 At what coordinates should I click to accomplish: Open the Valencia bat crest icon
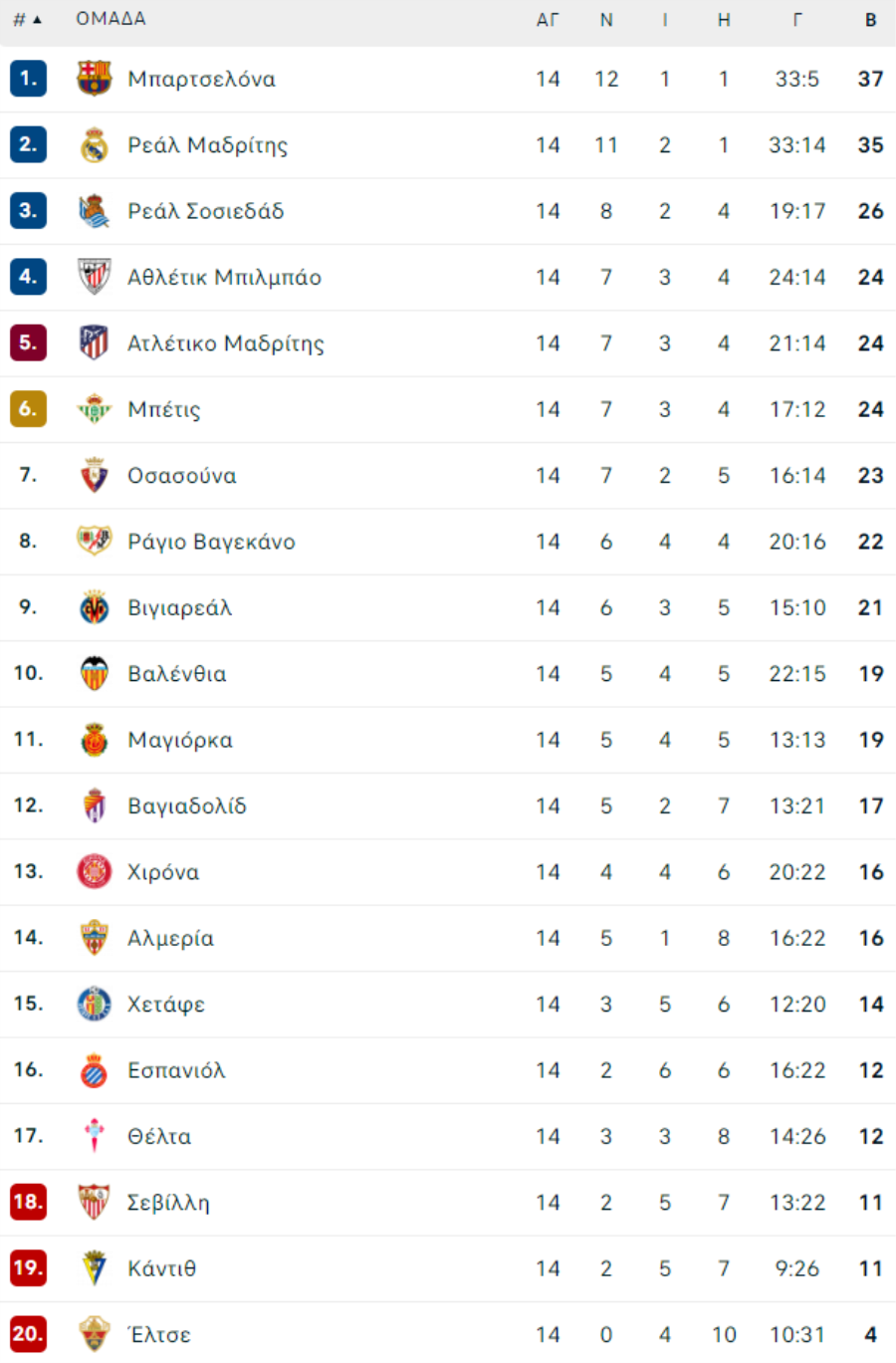[x=95, y=673]
